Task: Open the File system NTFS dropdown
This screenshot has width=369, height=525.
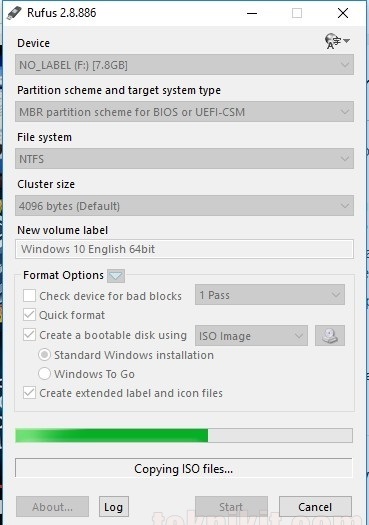Action: [184, 158]
